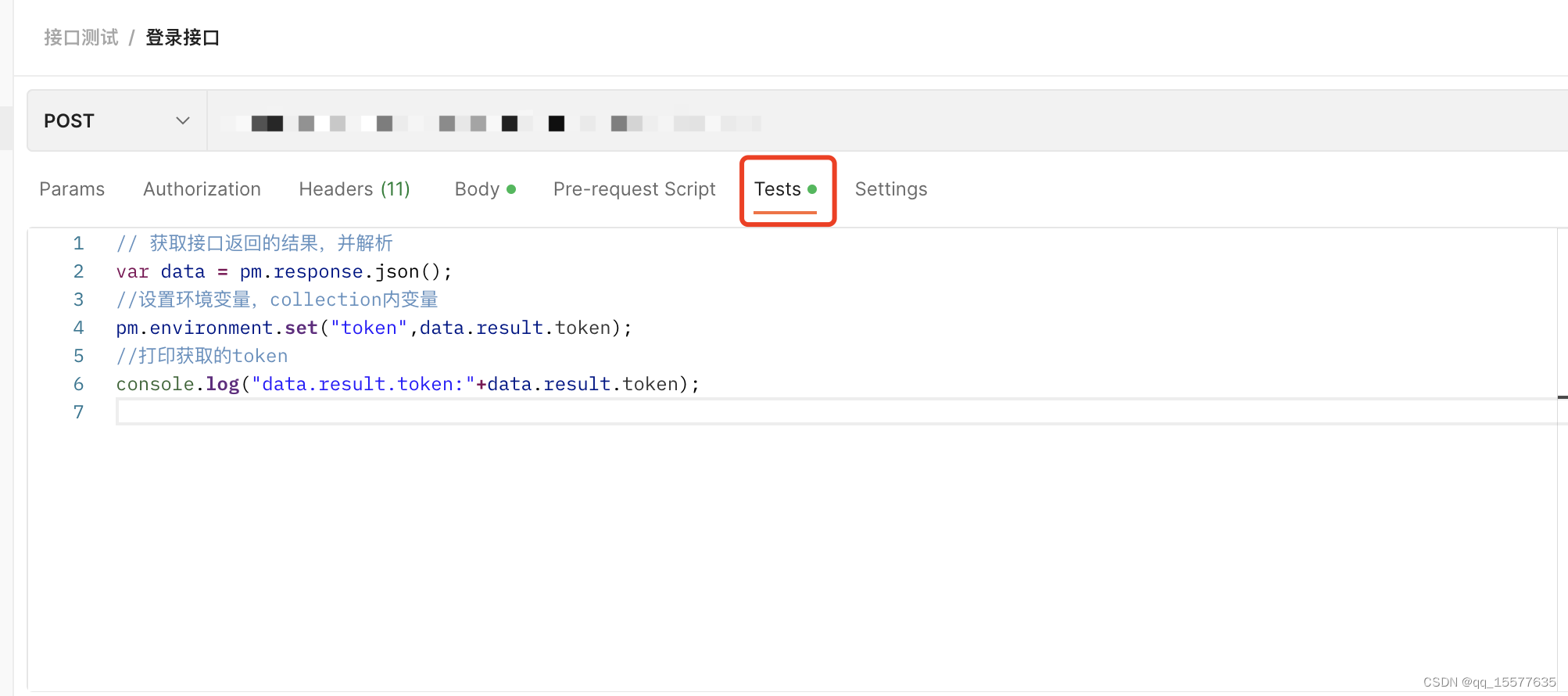The width and height of the screenshot is (1568, 696).
Task: Open the Body tab
Action: (x=485, y=189)
